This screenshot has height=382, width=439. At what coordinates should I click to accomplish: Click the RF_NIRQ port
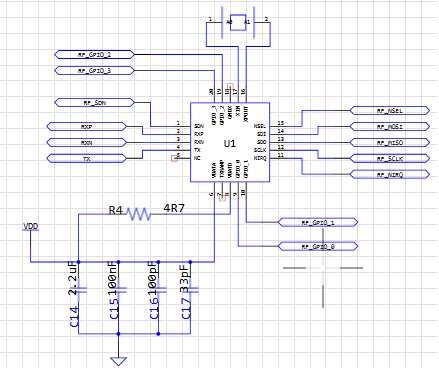tap(390, 174)
